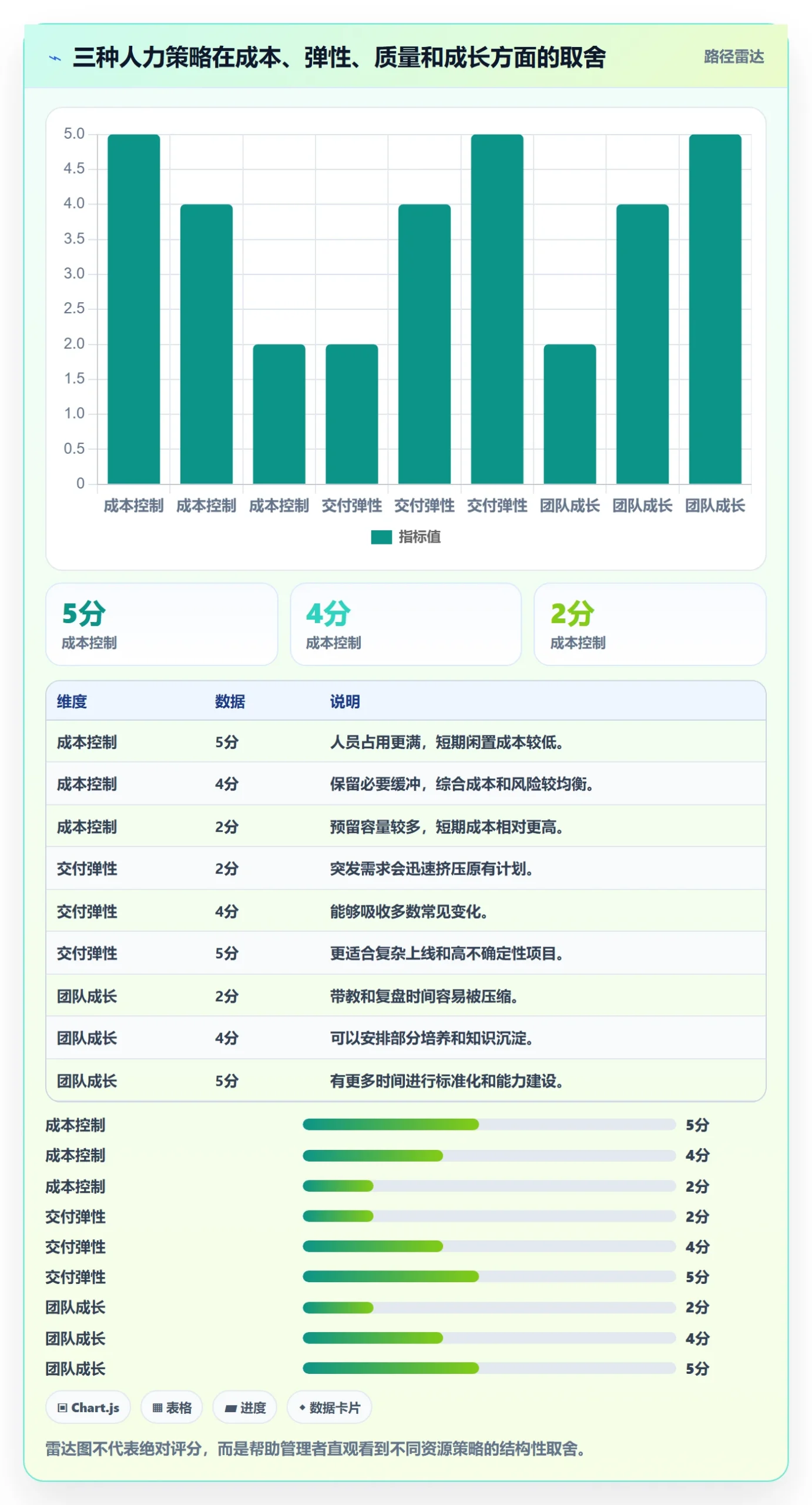The height and width of the screenshot is (1505, 812).
Task: Select the row 人员占用更满，短期闲置成本较低
Action: click(x=406, y=742)
